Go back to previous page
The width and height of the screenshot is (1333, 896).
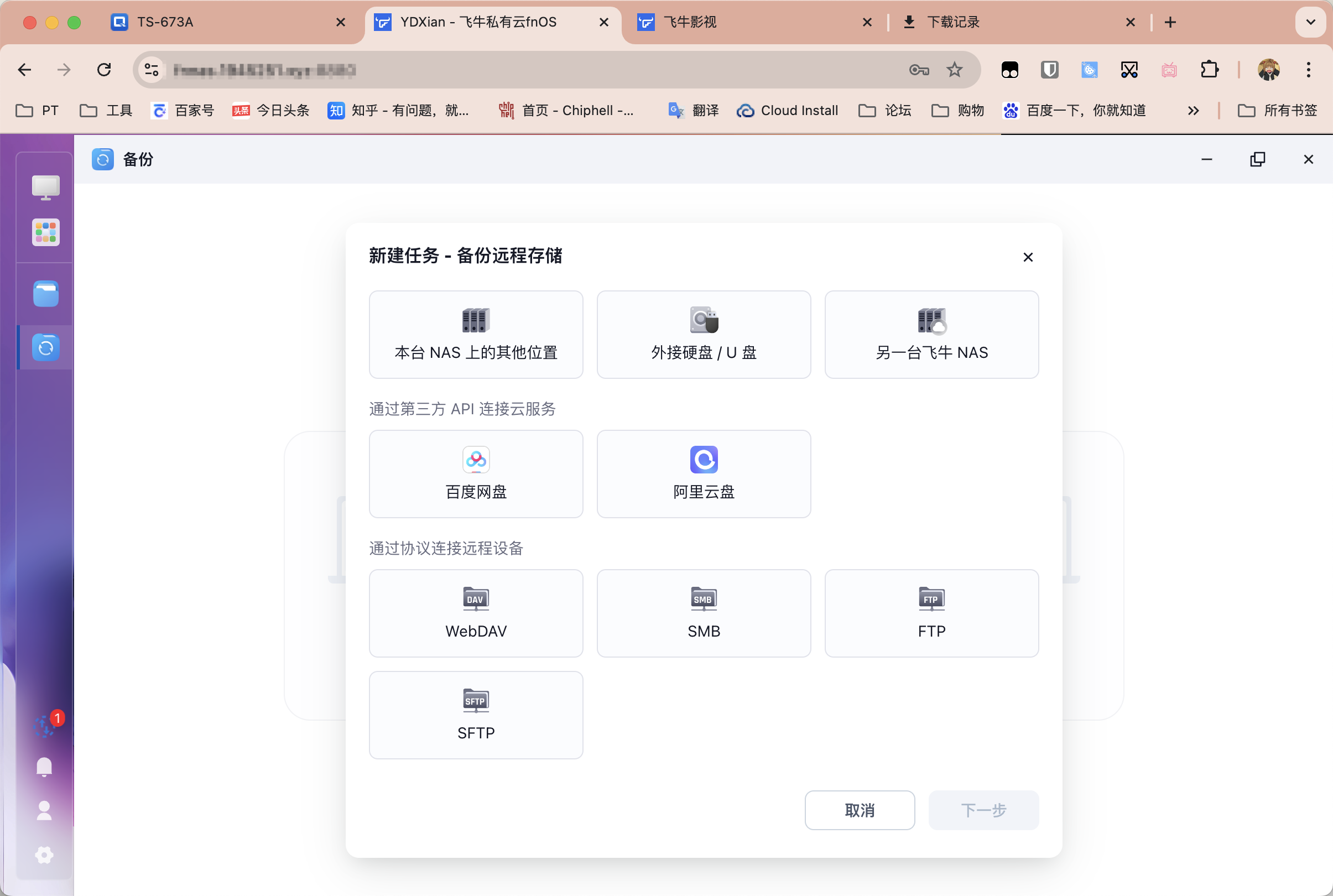[x=24, y=70]
